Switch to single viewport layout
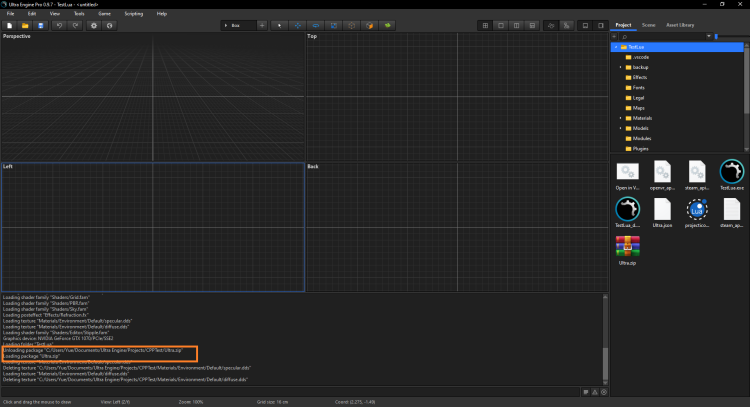Screen dimensions: 750x407 coord(501,25)
